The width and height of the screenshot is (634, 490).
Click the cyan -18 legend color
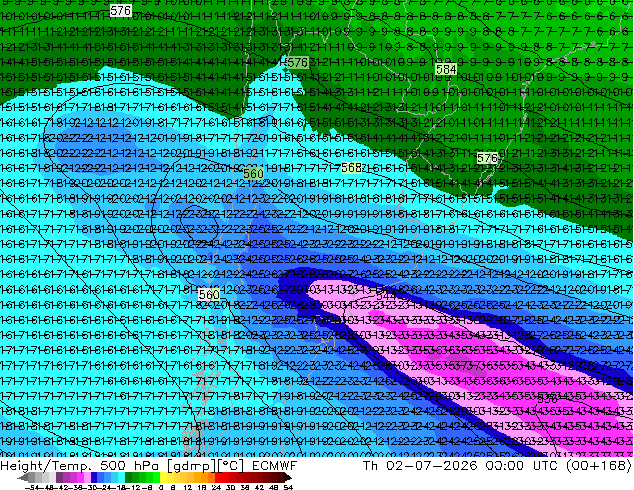pyautogui.click(x=121, y=478)
